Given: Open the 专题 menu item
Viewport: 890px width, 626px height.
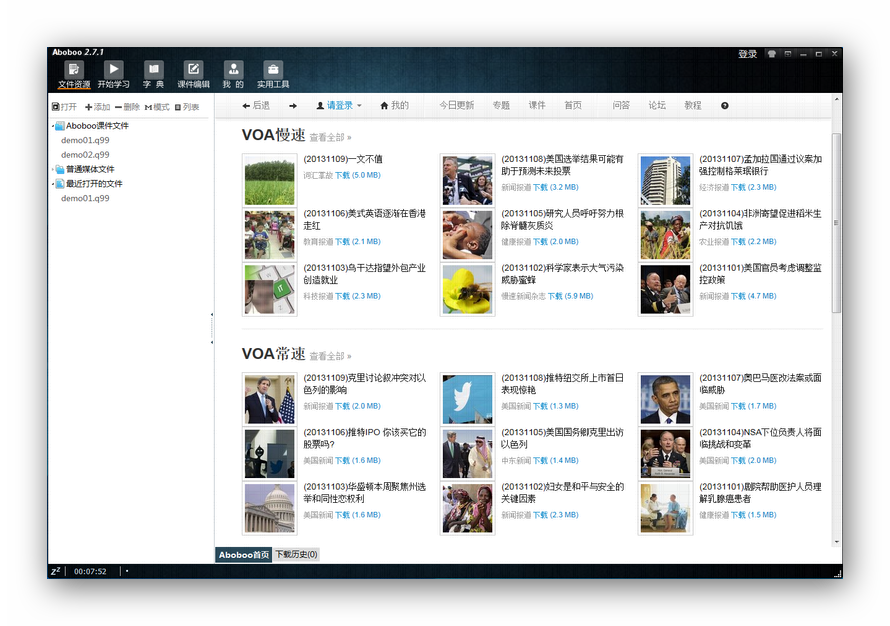Looking at the screenshot, I should tap(501, 105).
